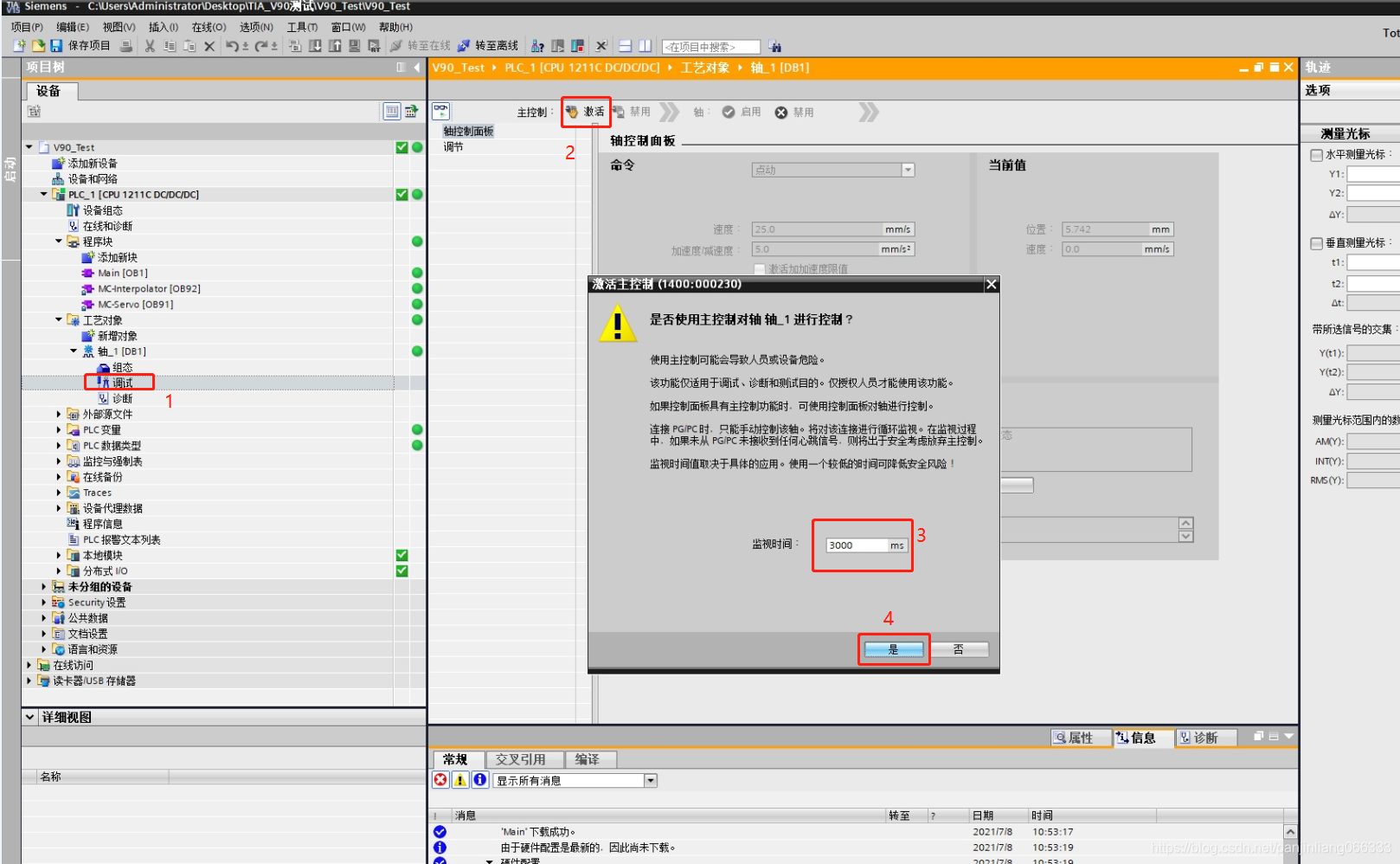Open the show all messages dropdown

[x=651, y=781]
